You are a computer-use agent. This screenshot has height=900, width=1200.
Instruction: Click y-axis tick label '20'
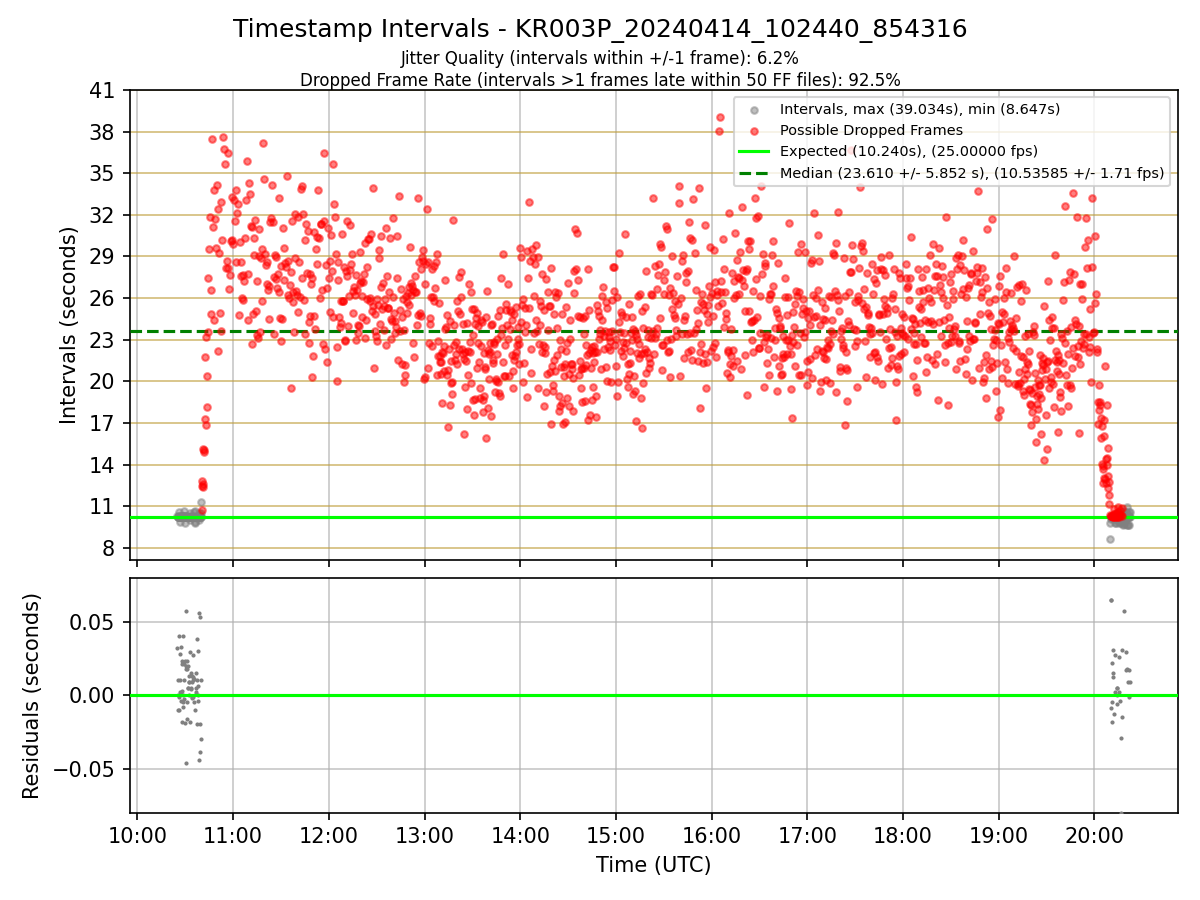[103, 382]
